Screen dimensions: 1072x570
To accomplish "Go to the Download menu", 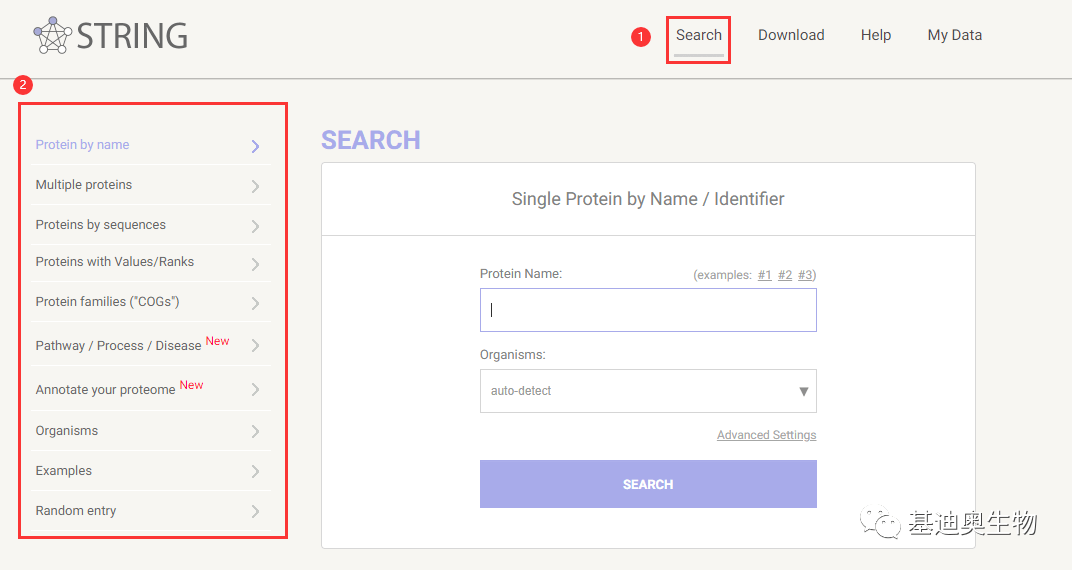I will [x=791, y=35].
